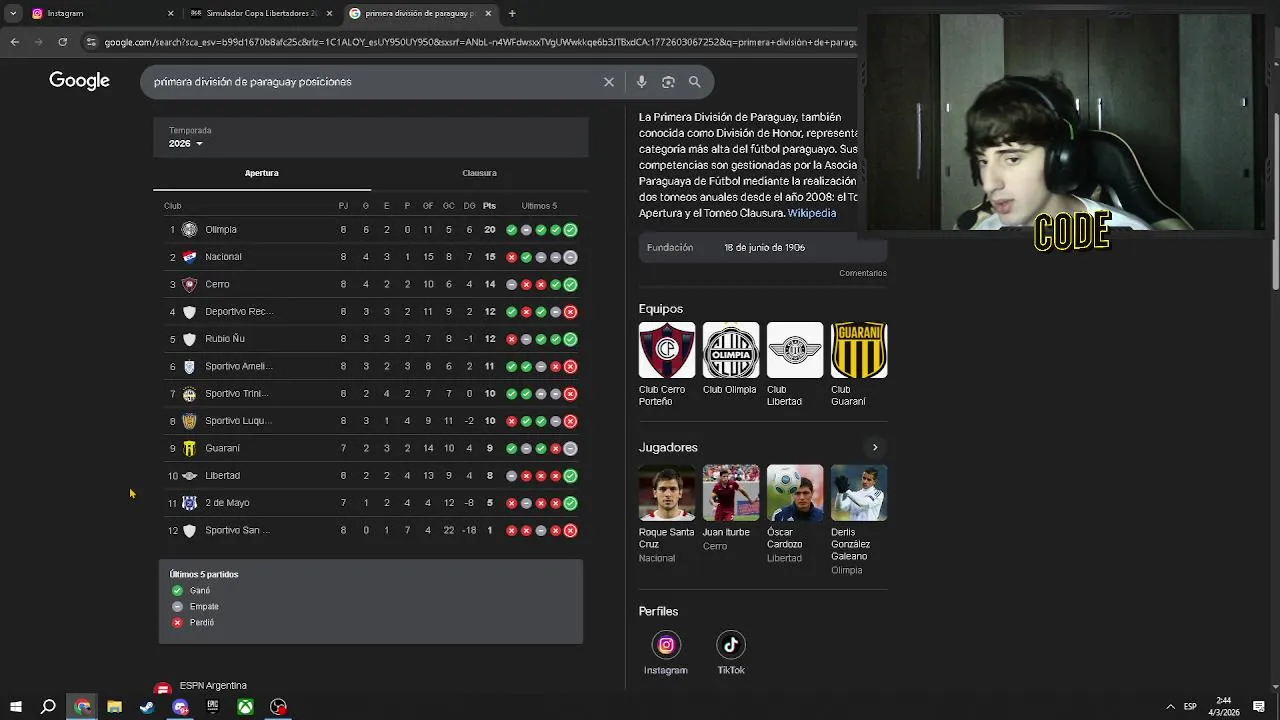Screen dimensions: 1280x720
Task: Open the Olimpia team row
Action: (371, 229)
